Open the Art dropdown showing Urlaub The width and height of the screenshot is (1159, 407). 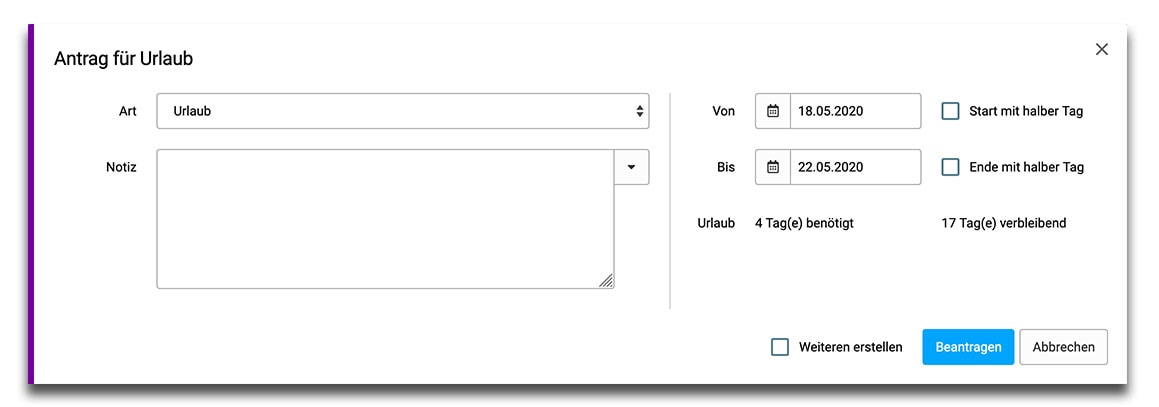tap(402, 111)
